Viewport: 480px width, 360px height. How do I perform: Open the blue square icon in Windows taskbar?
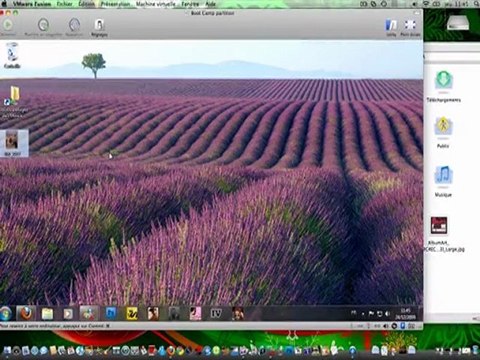pos(111,313)
